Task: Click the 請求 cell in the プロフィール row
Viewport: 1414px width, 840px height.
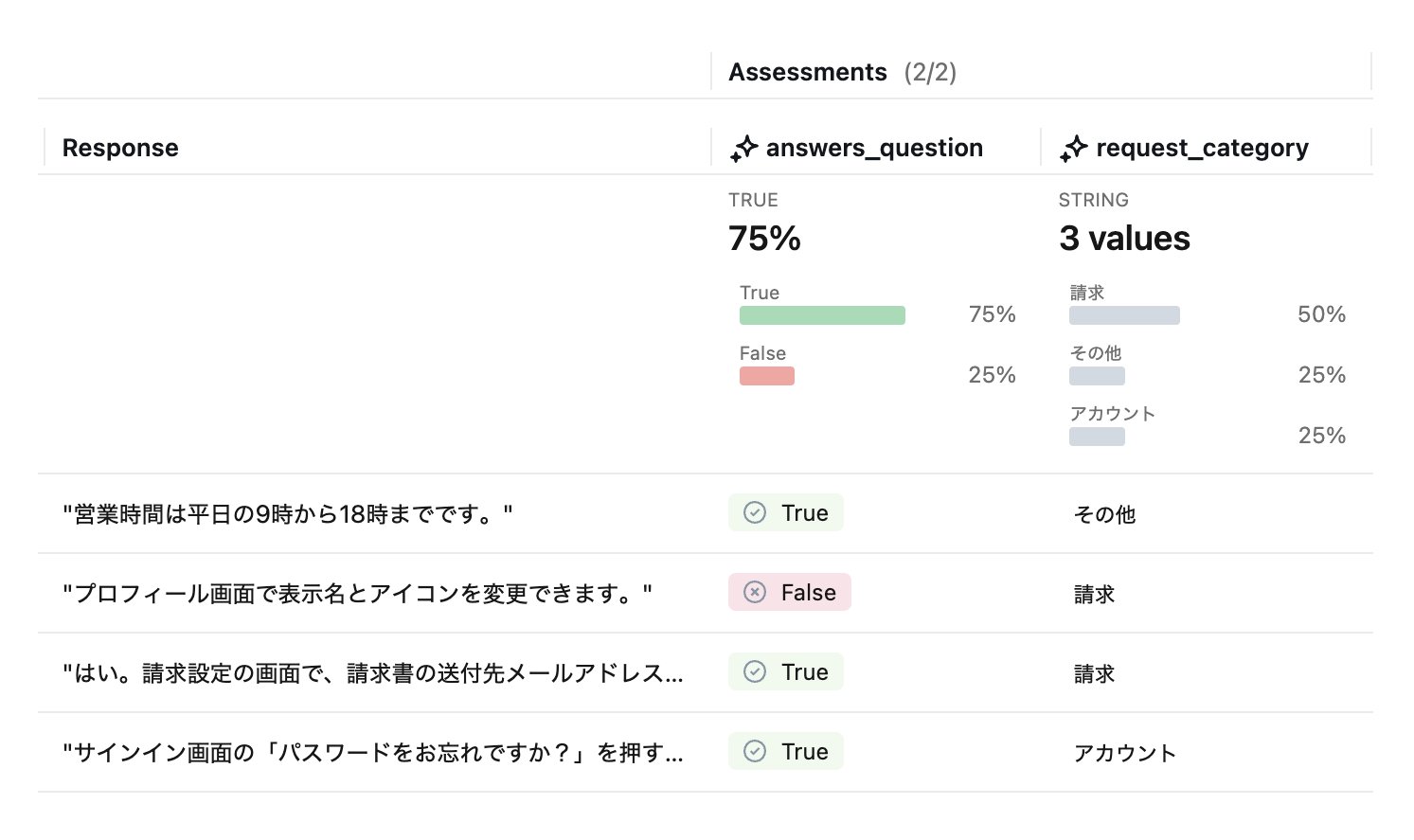Action: coord(1094,594)
